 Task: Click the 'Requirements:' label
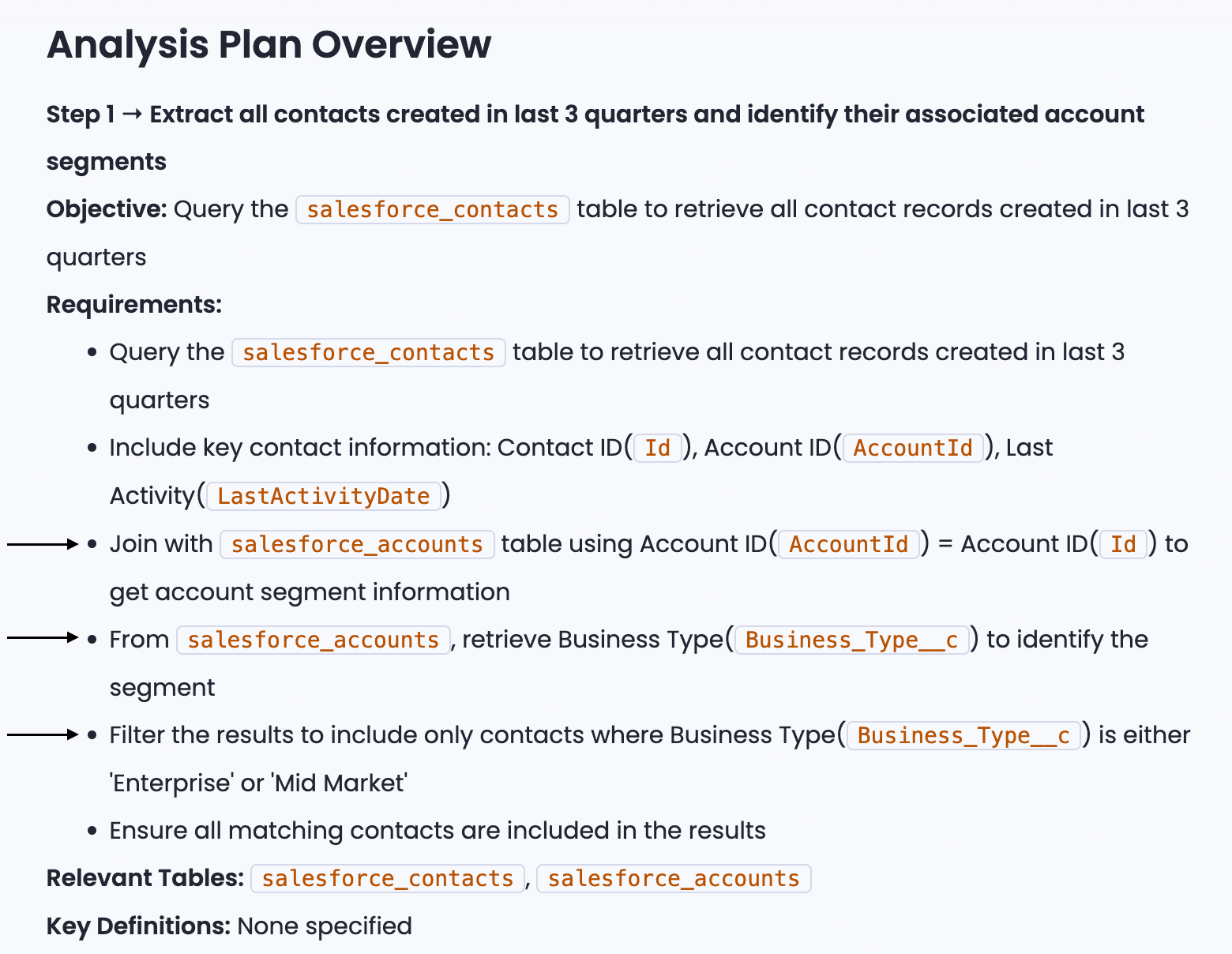point(134,305)
